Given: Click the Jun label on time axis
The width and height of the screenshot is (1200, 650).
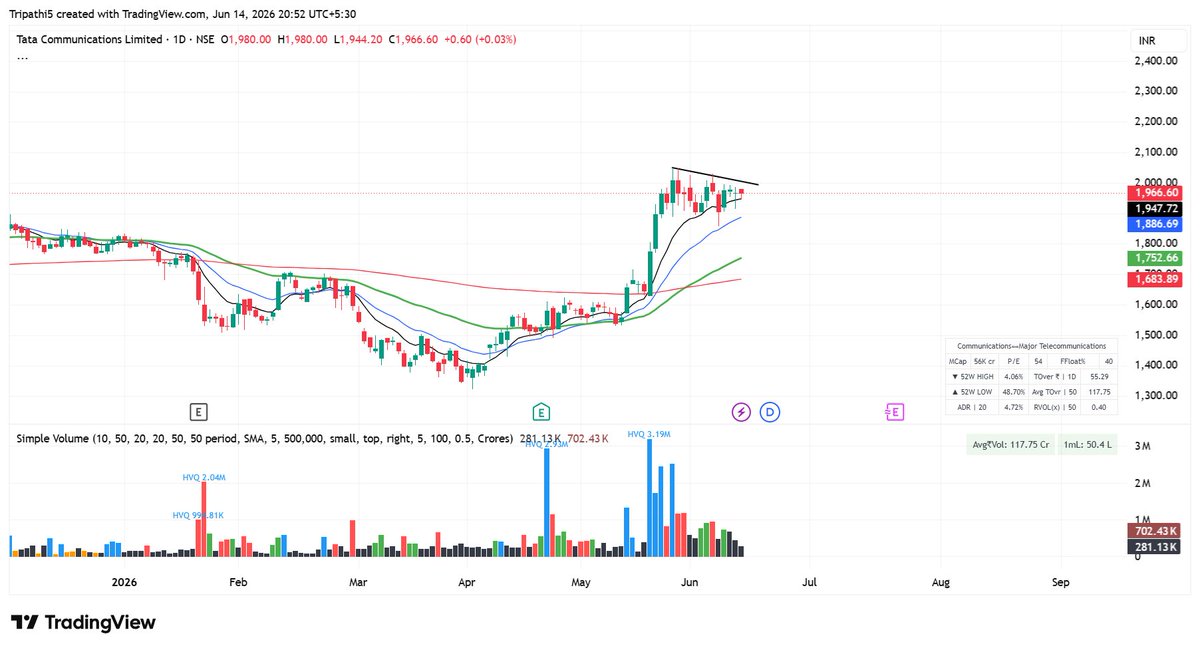Looking at the screenshot, I should click(x=689, y=581).
